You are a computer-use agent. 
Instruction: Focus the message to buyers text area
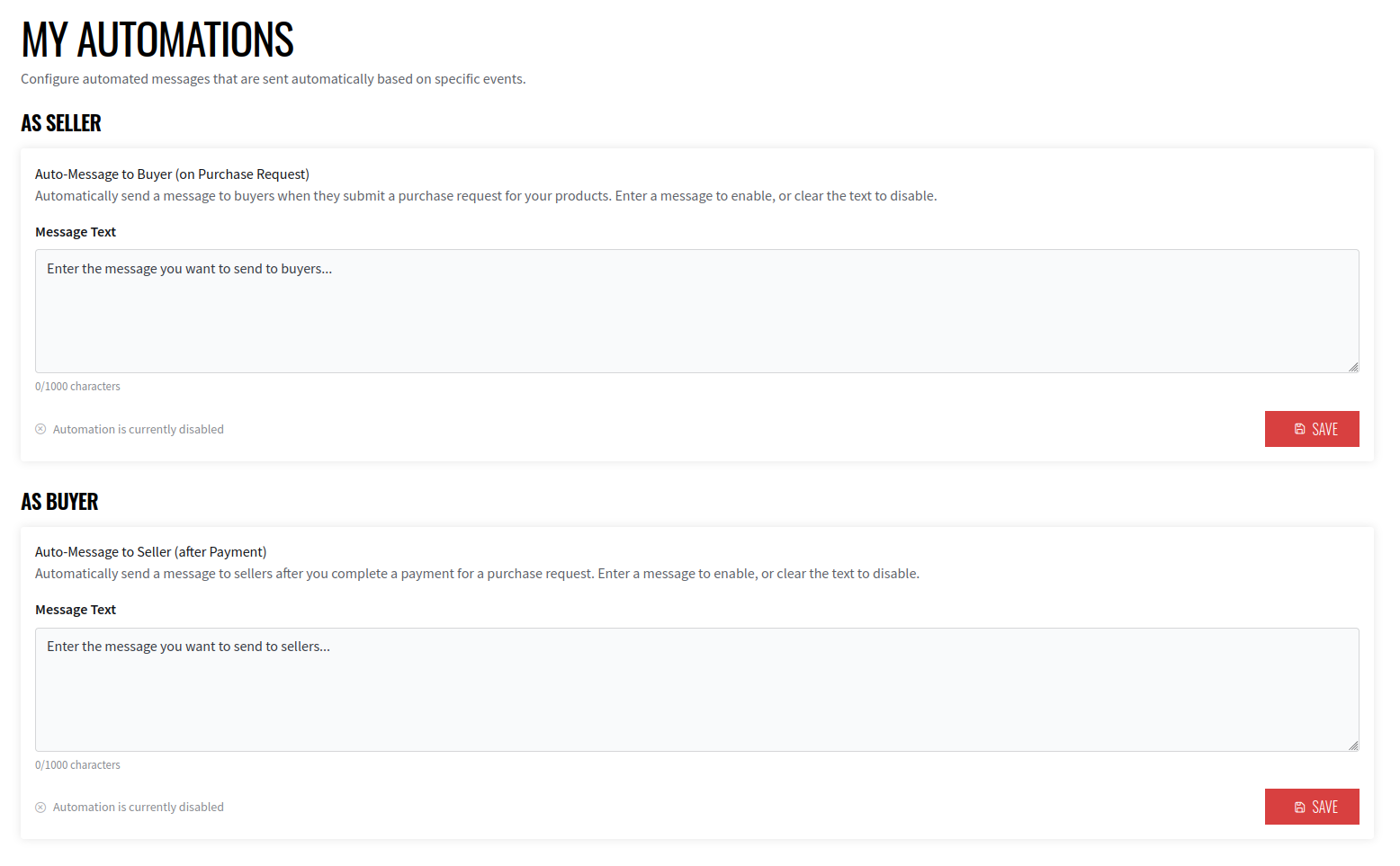[x=696, y=311]
